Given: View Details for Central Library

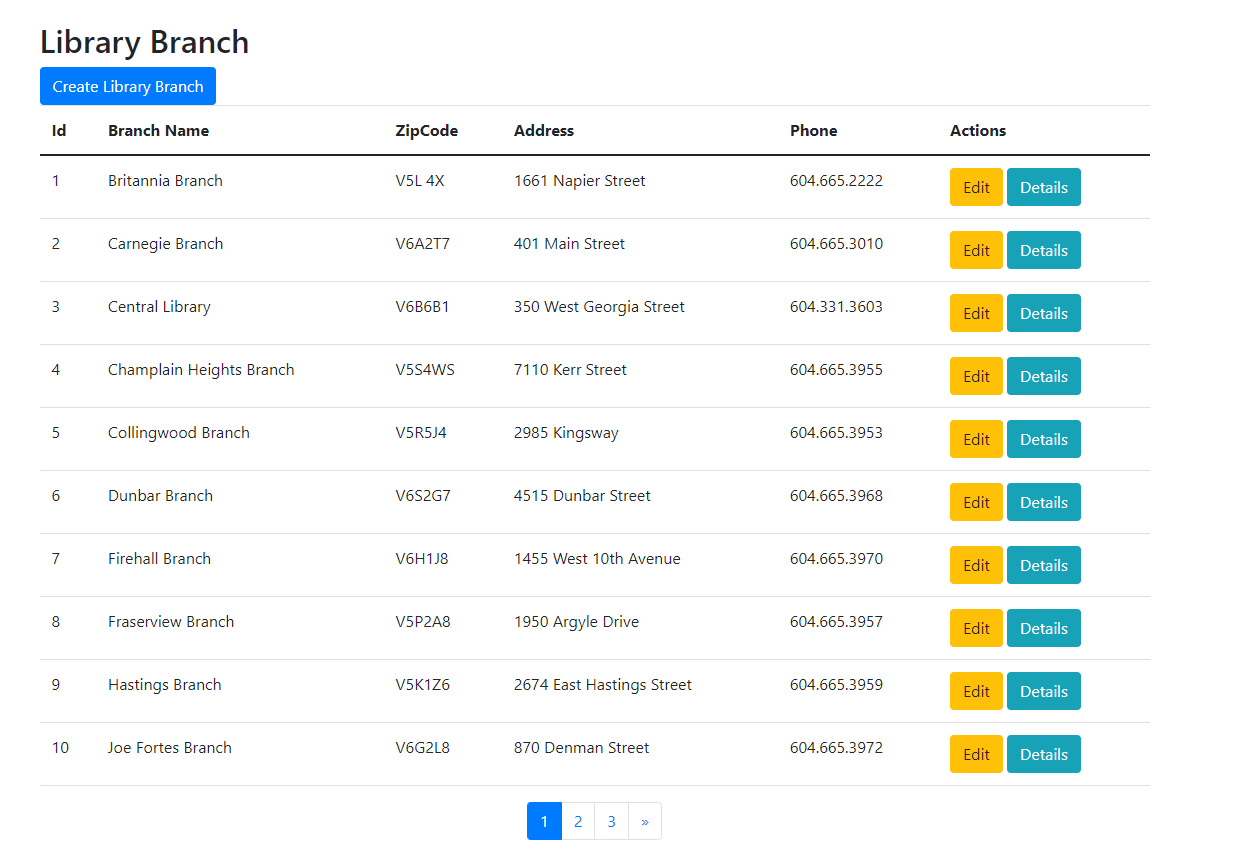Looking at the screenshot, I should [x=1043, y=313].
